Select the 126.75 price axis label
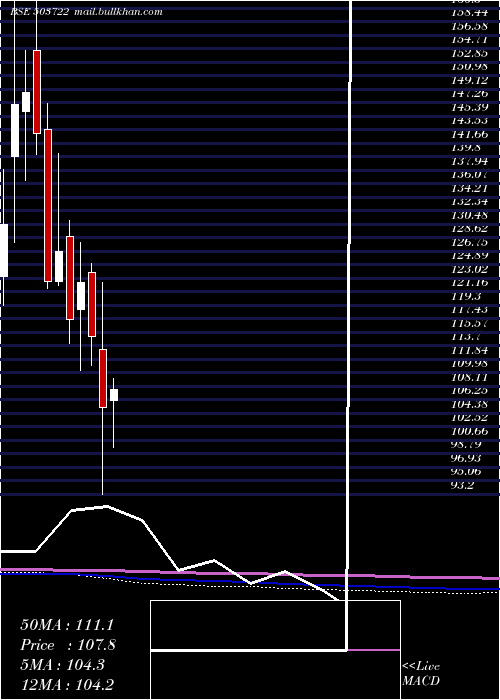This screenshot has width=500, height=700. point(469,242)
